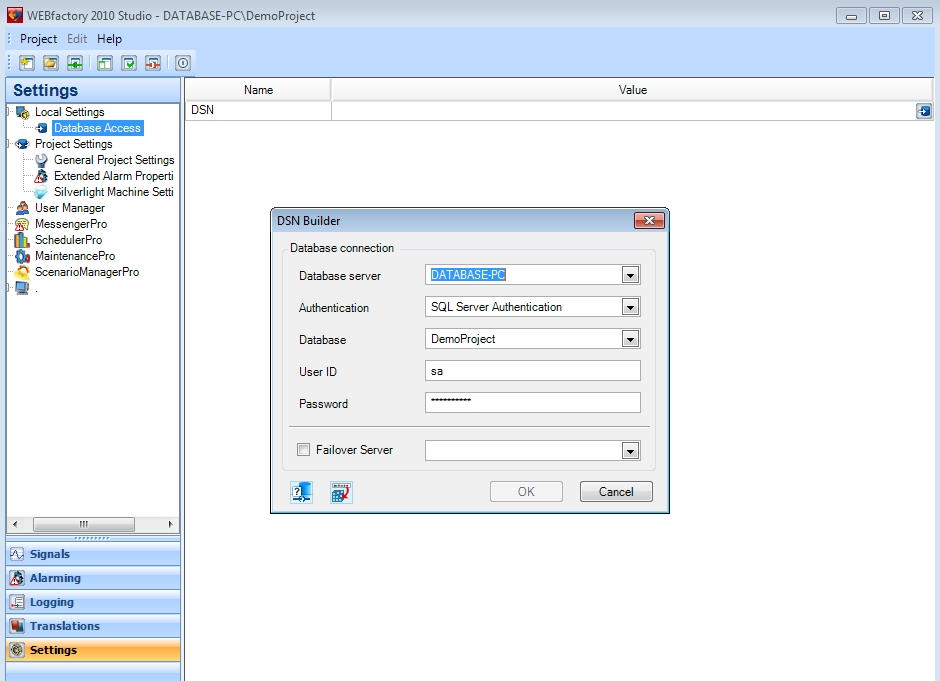Enable the Failover Server checkbox
Image resolution: width=940 pixels, height=681 pixels.
pyautogui.click(x=304, y=451)
